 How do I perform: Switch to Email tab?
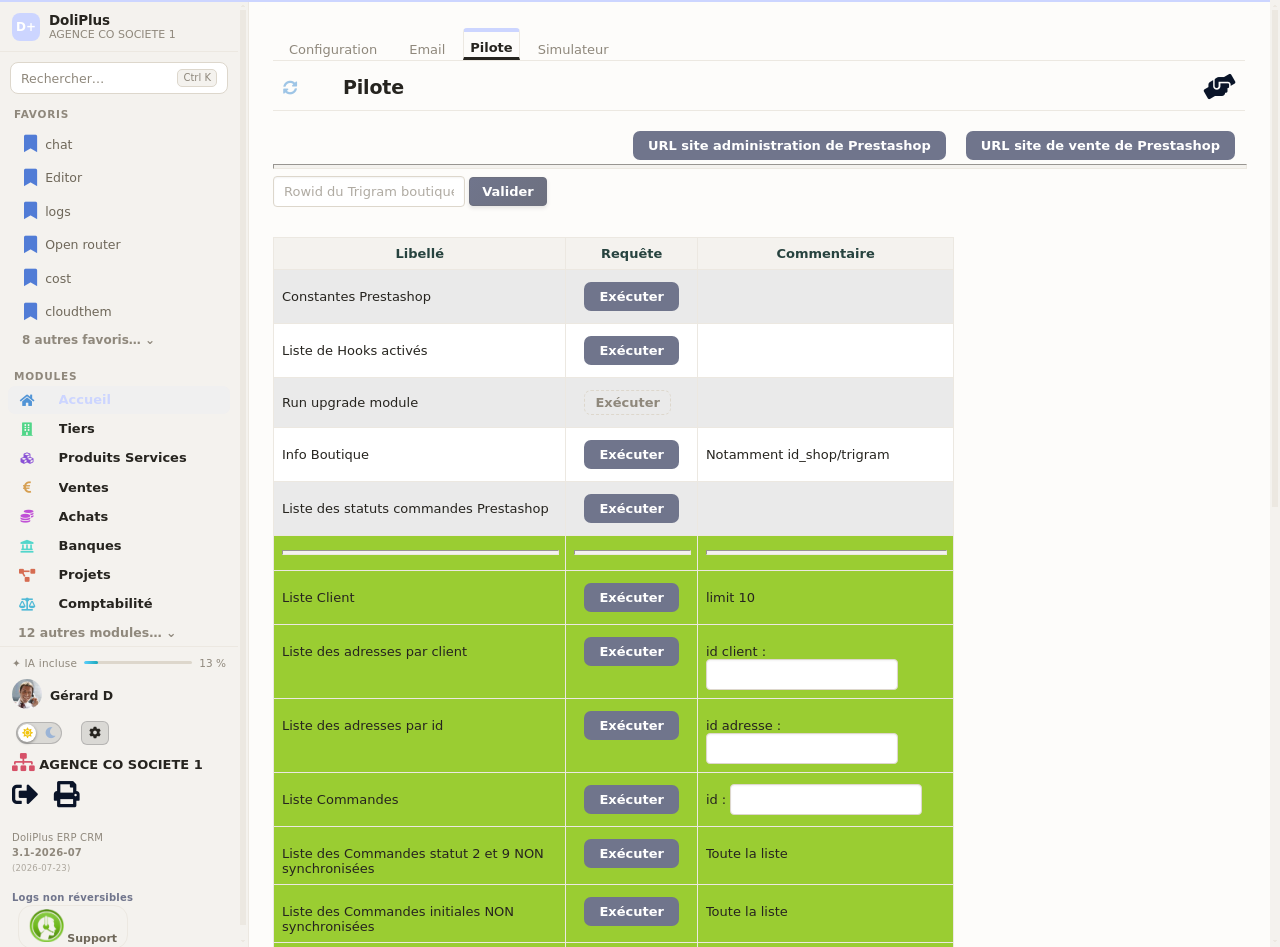click(427, 49)
